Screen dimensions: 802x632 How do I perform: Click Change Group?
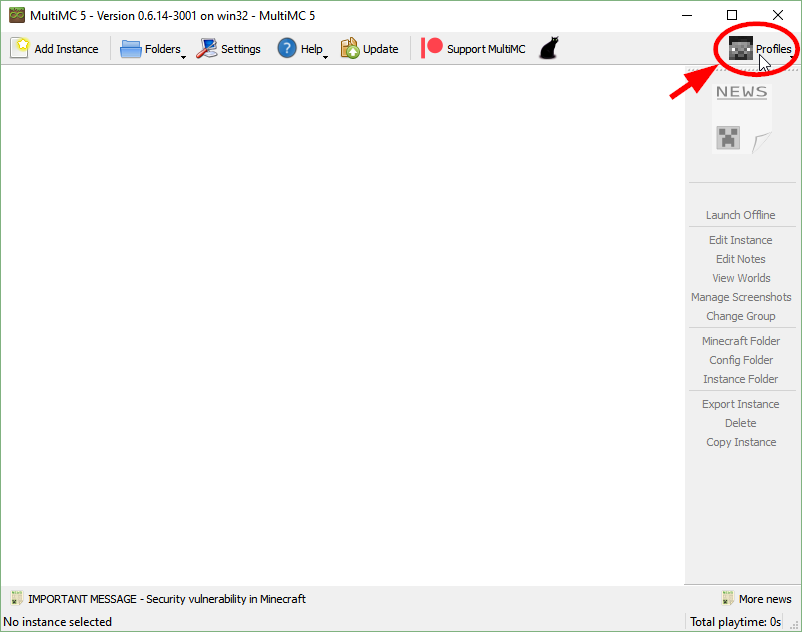[x=741, y=316]
